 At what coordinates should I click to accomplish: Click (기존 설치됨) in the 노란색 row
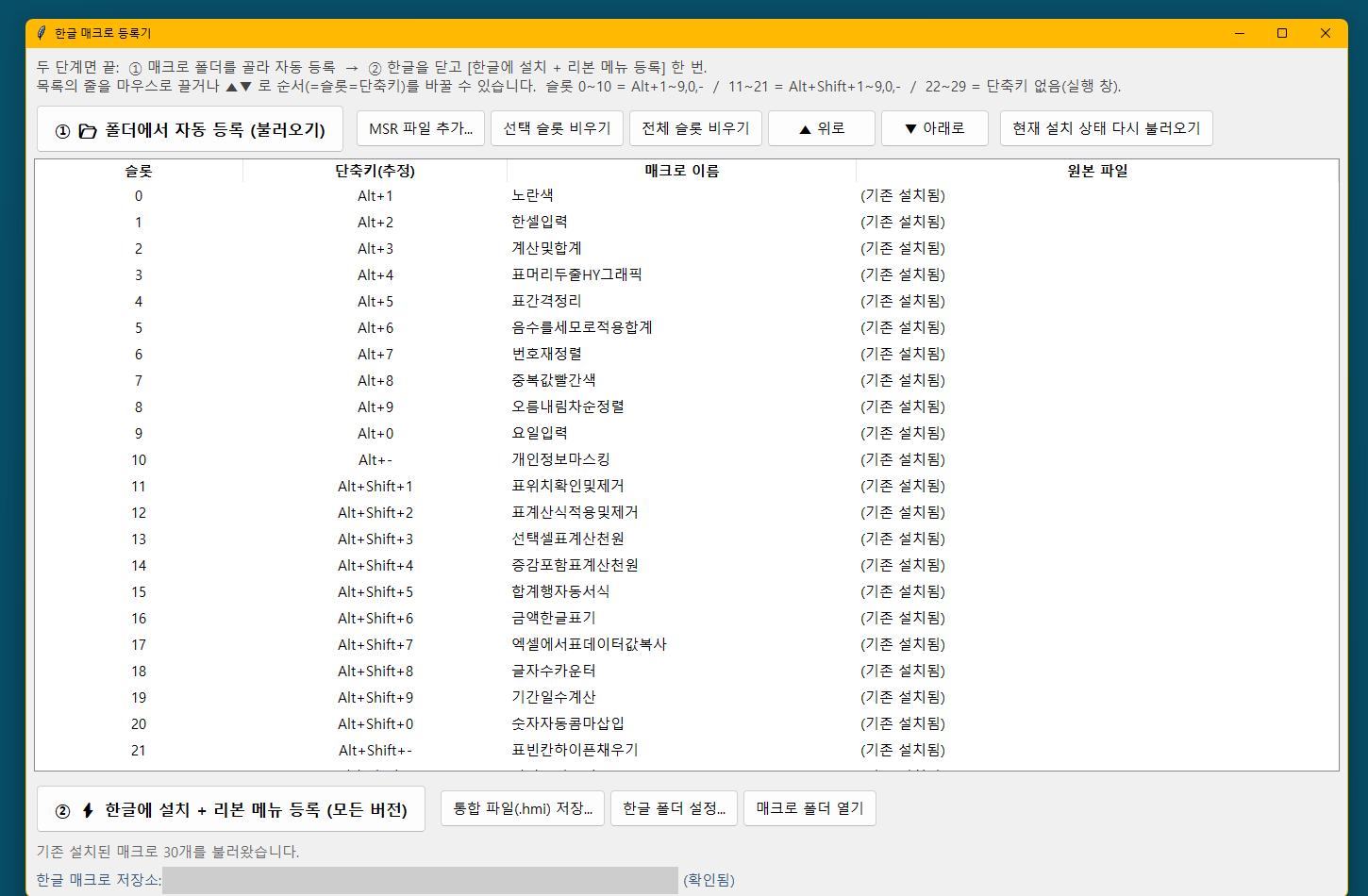point(903,195)
